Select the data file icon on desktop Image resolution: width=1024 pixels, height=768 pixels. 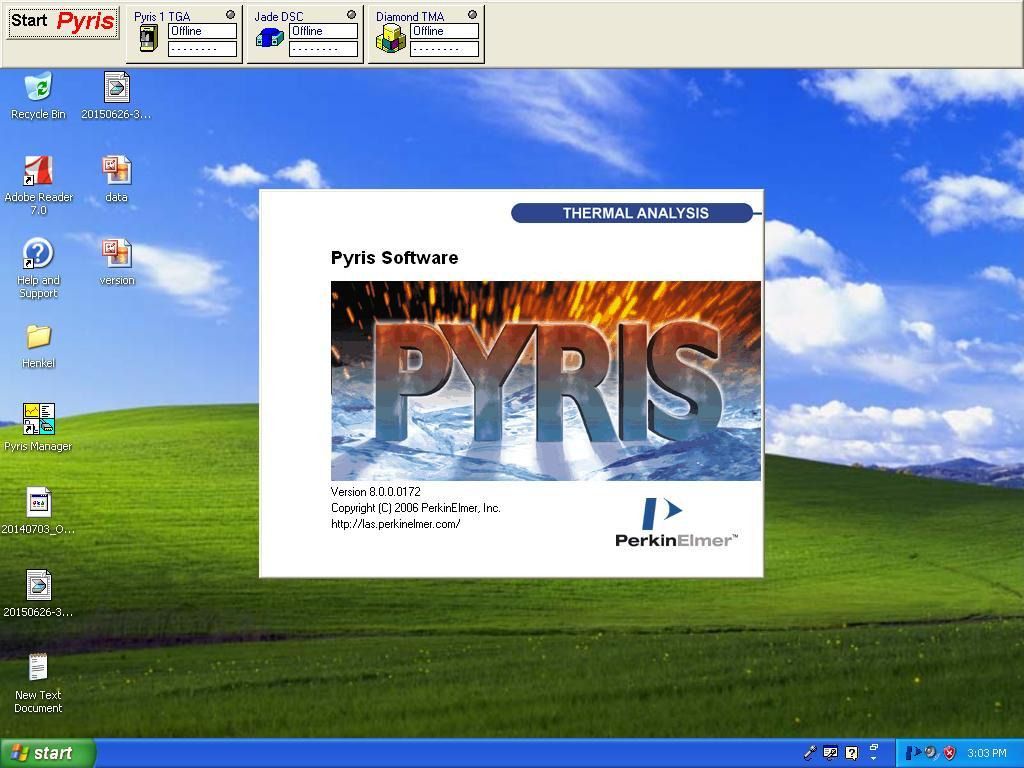(x=117, y=171)
